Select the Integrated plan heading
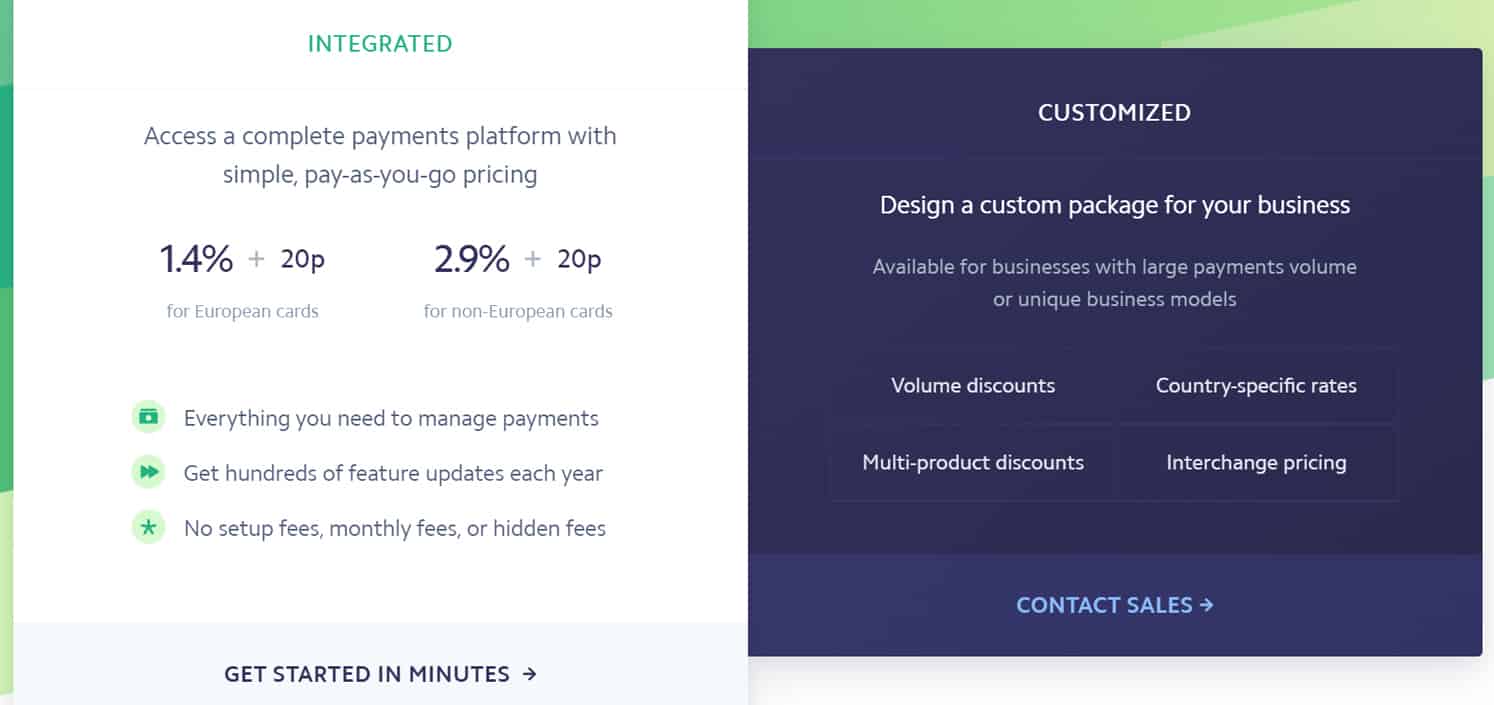Screen dimensions: 1494x705 (x=380, y=44)
